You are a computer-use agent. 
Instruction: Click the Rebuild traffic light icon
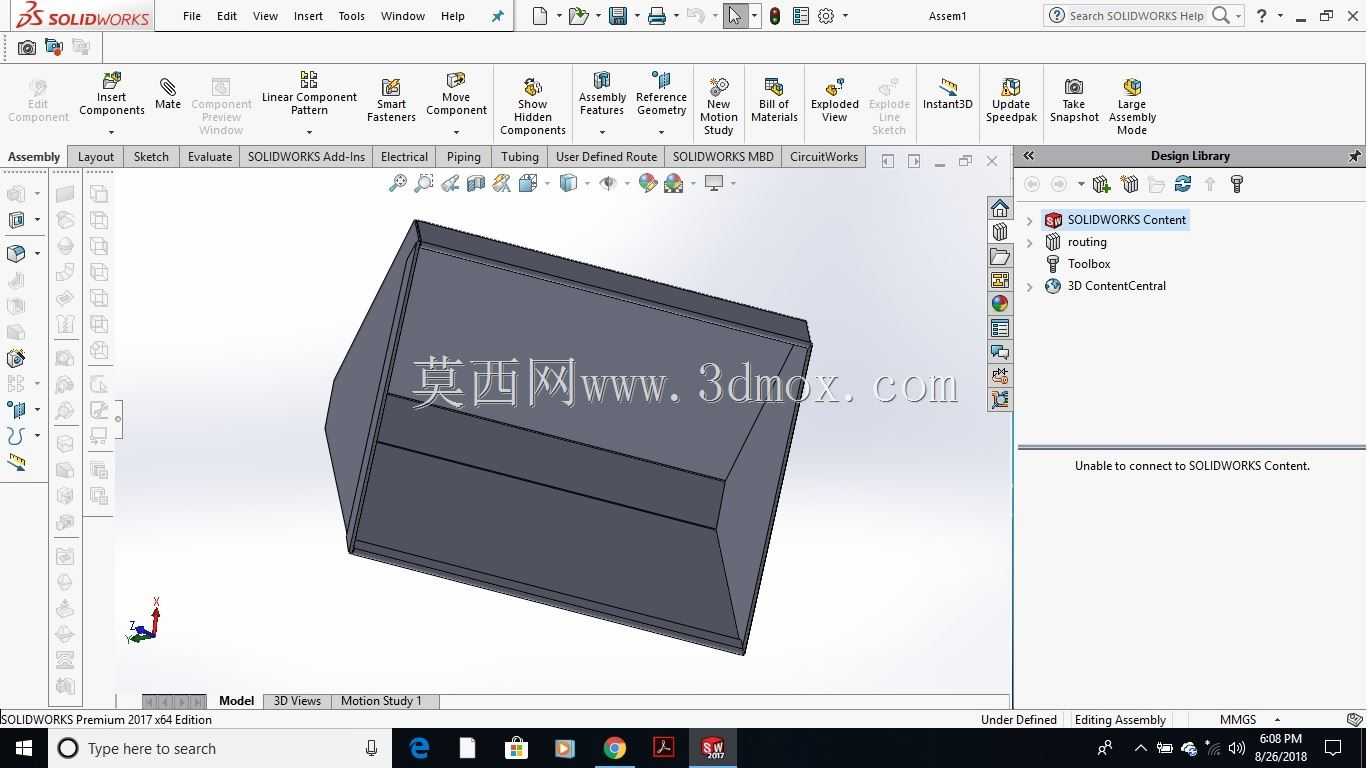pos(775,16)
